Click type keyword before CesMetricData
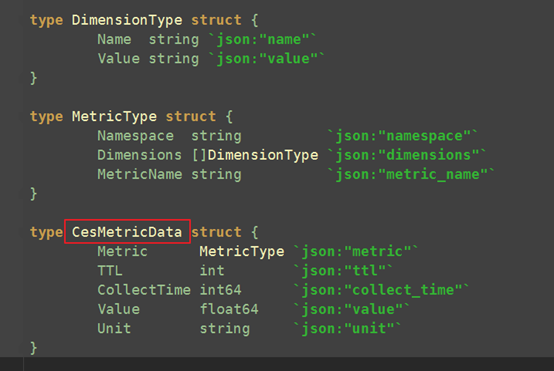This screenshot has height=371, width=554. [46, 232]
